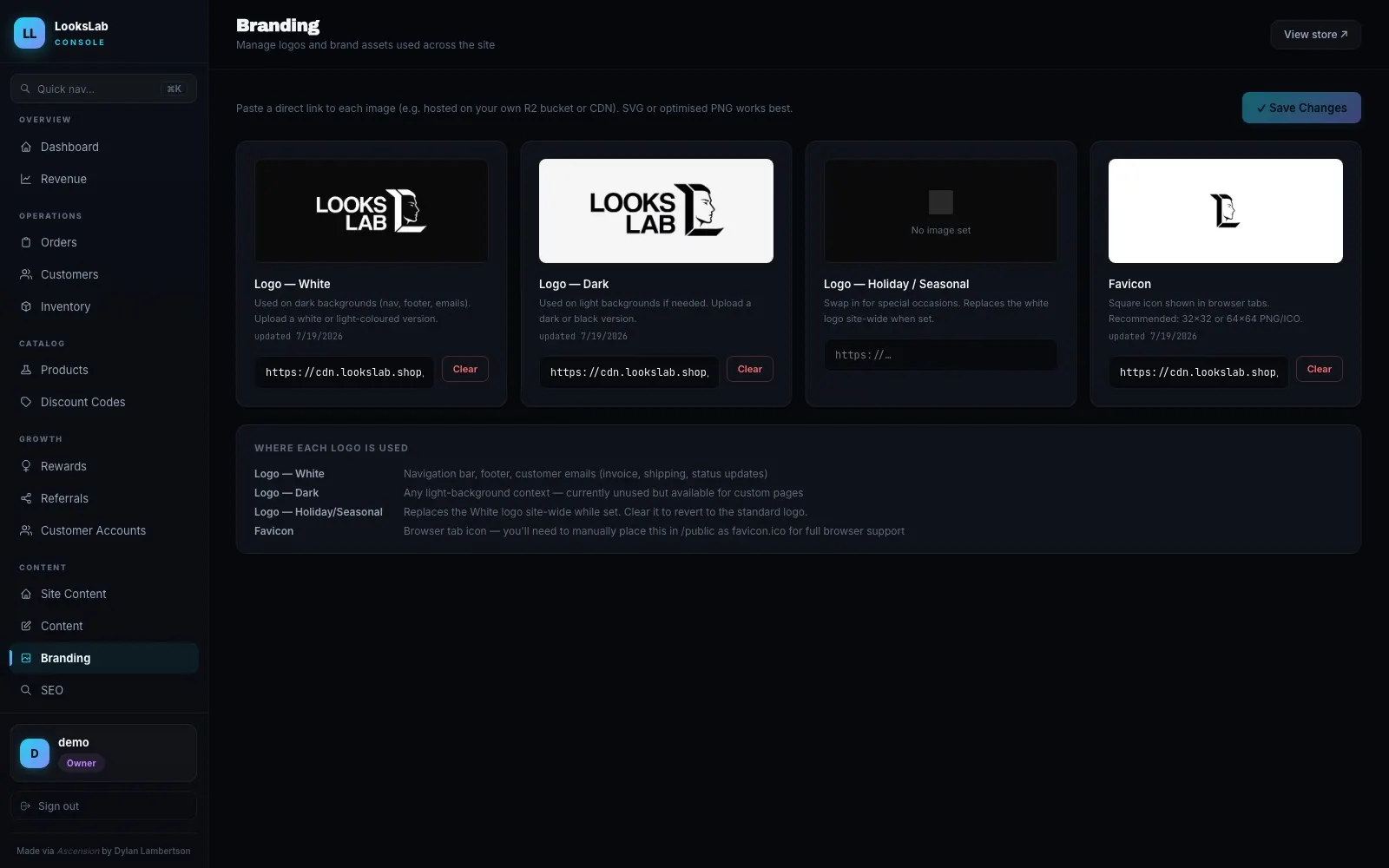The image size is (1389, 868).
Task: Focus the Quick nav search field
Action: pos(103,89)
